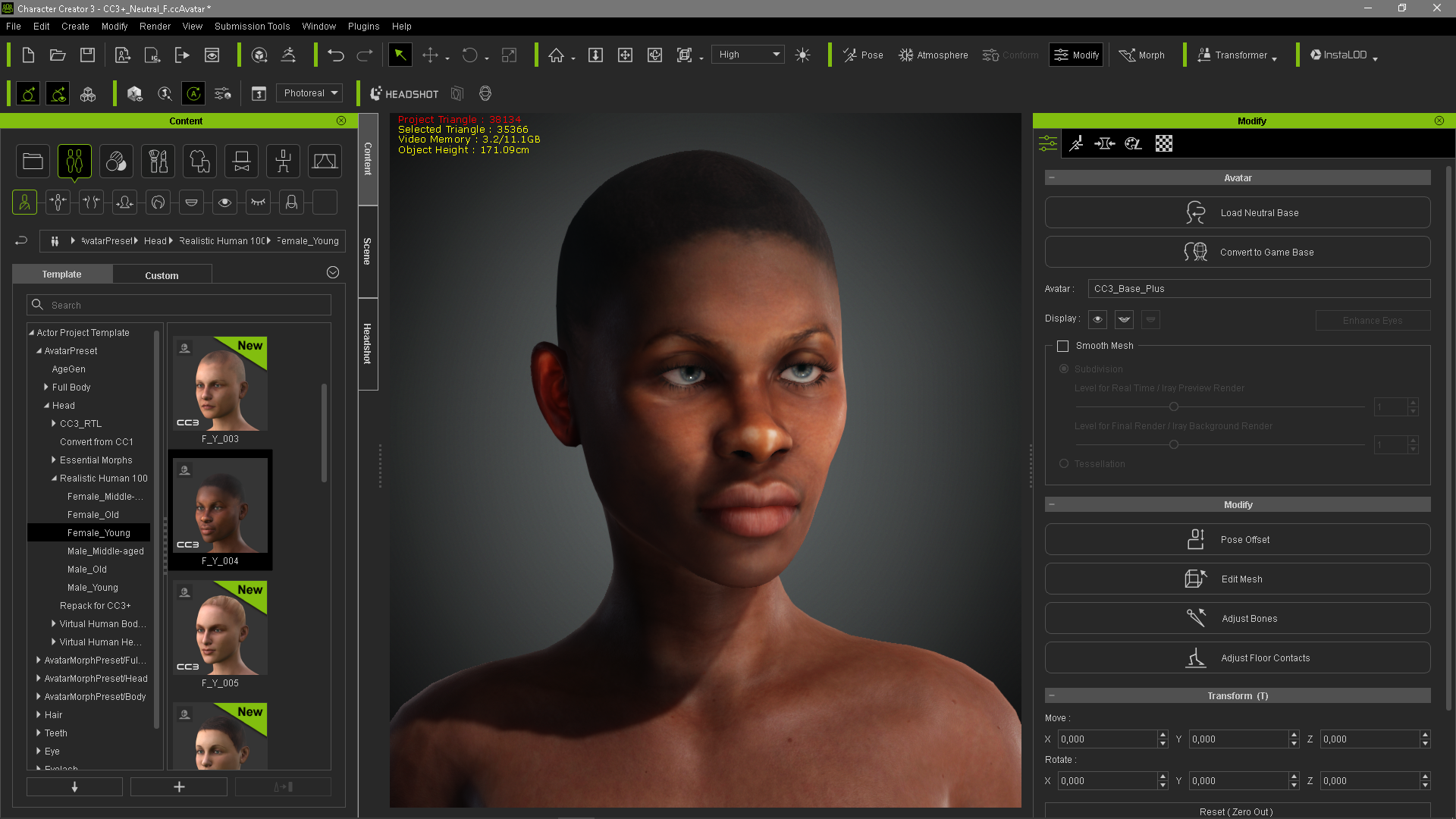Toggle the eye display button next to Display

[x=1097, y=319]
